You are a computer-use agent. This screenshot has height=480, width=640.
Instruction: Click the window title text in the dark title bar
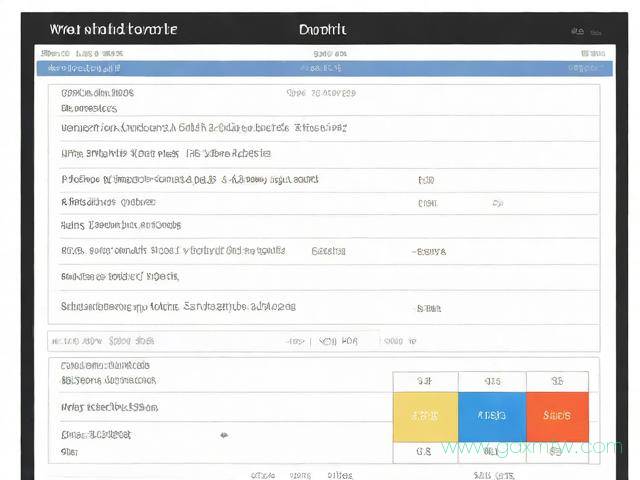click(113, 29)
